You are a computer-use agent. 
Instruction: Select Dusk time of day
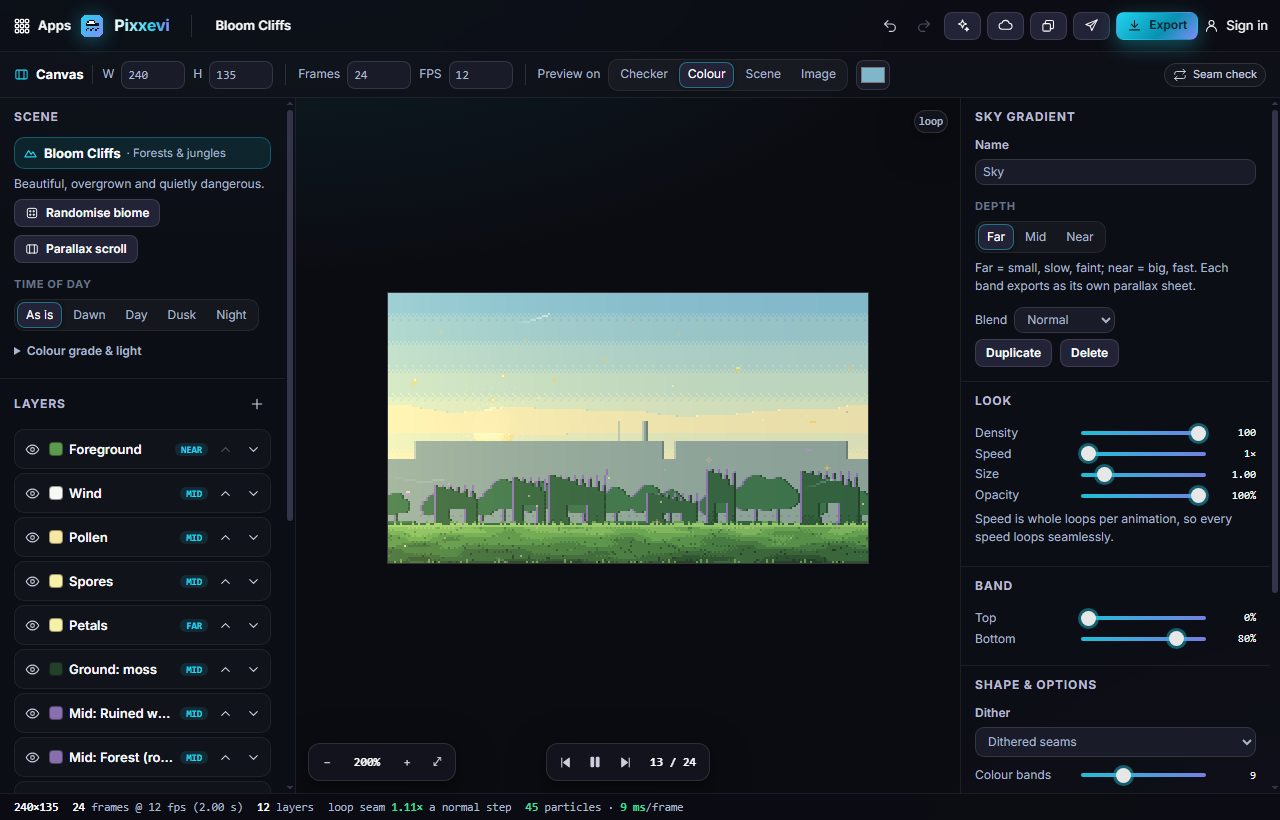[x=182, y=315]
